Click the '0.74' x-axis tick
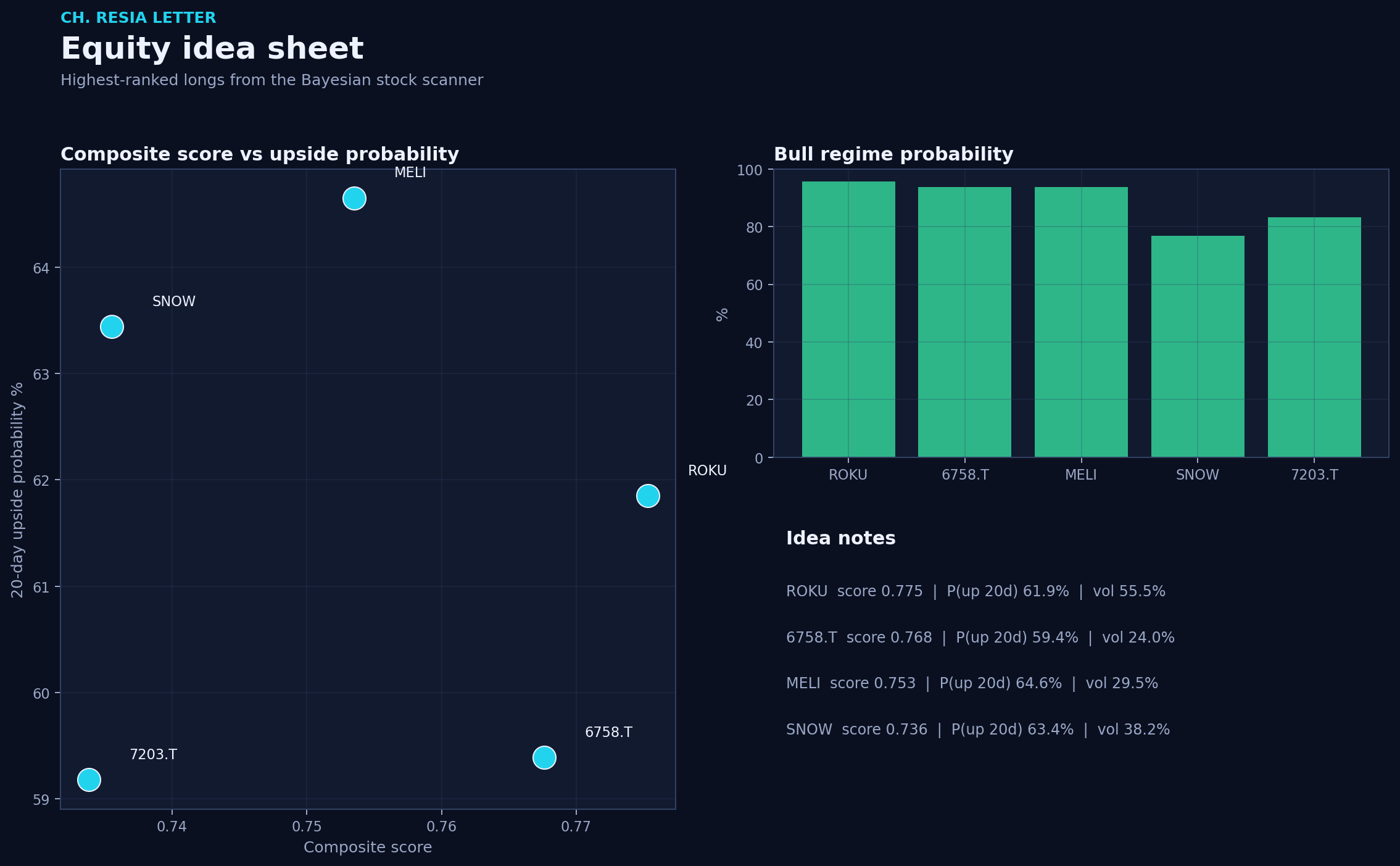The height and width of the screenshot is (866, 1400). [x=172, y=826]
